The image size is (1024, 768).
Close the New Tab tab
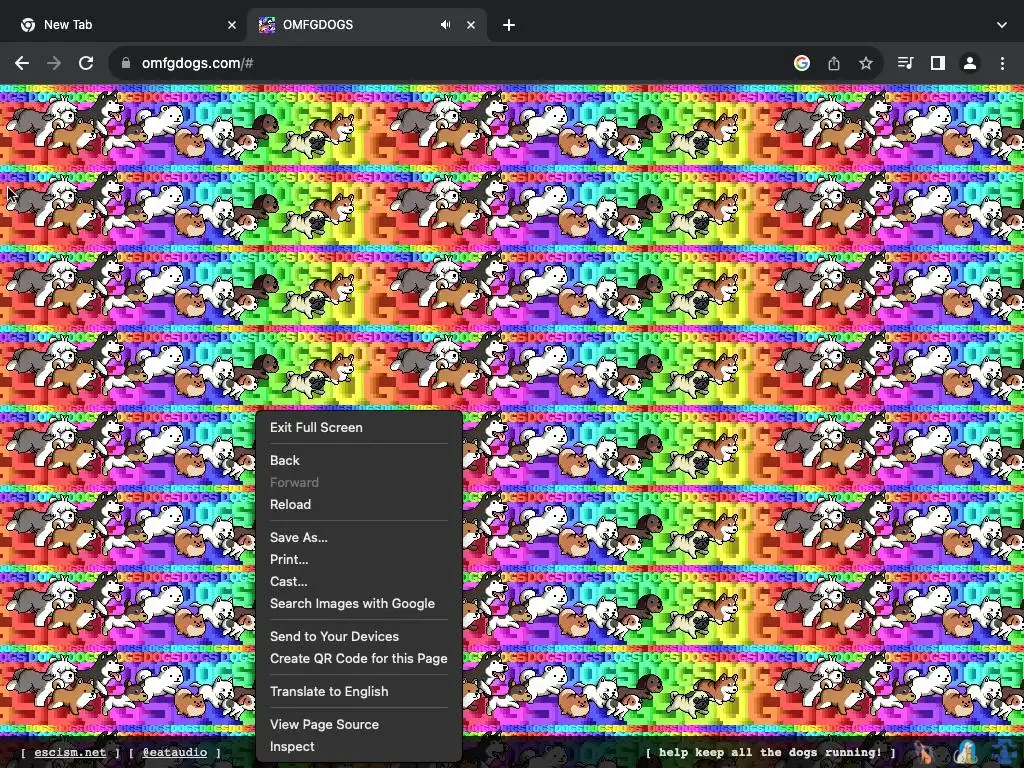click(x=232, y=25)
